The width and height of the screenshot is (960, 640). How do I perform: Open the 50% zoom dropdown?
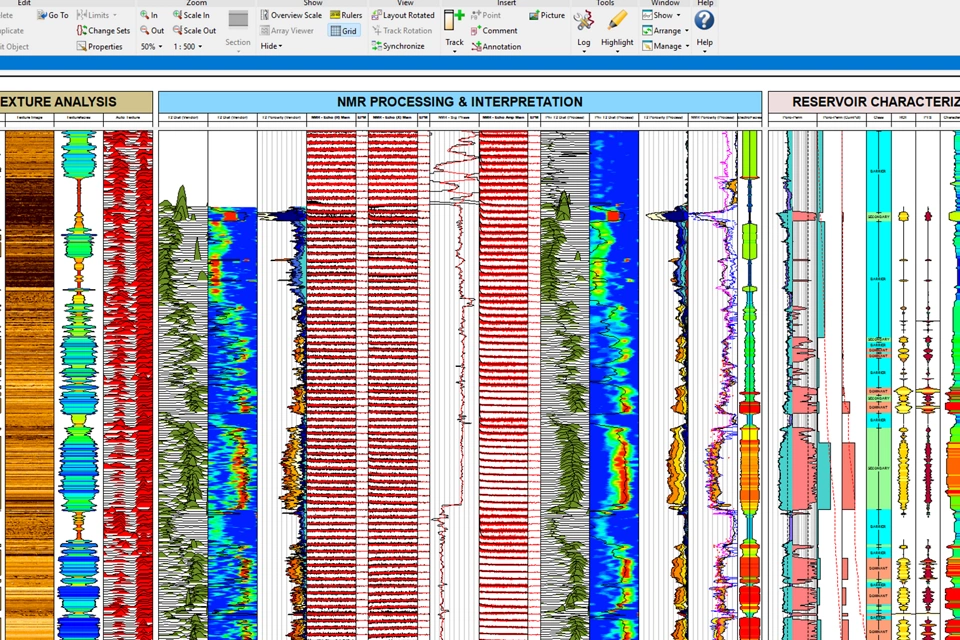[x=152, y=46]
